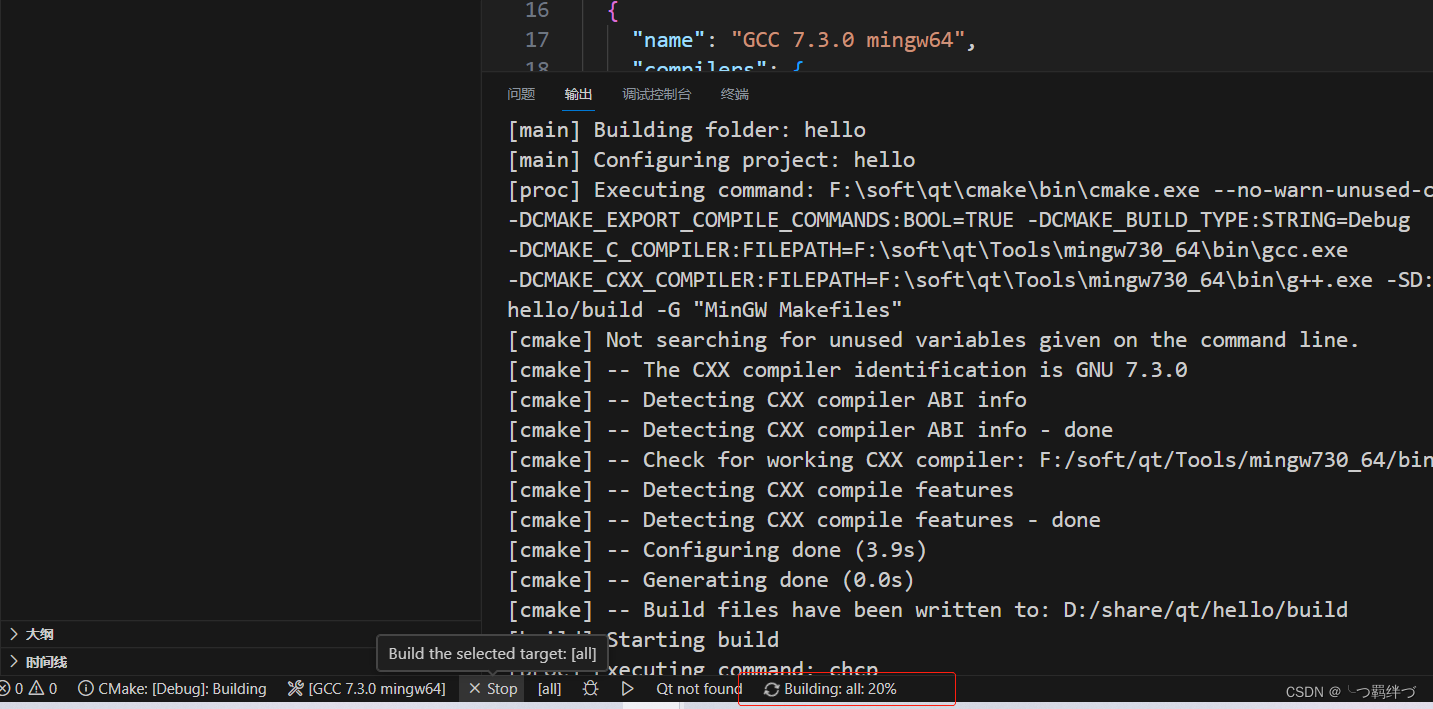
Task: Click 'CXX compiler identification is GNU 7.3.0' line
Action: [847, 370]
